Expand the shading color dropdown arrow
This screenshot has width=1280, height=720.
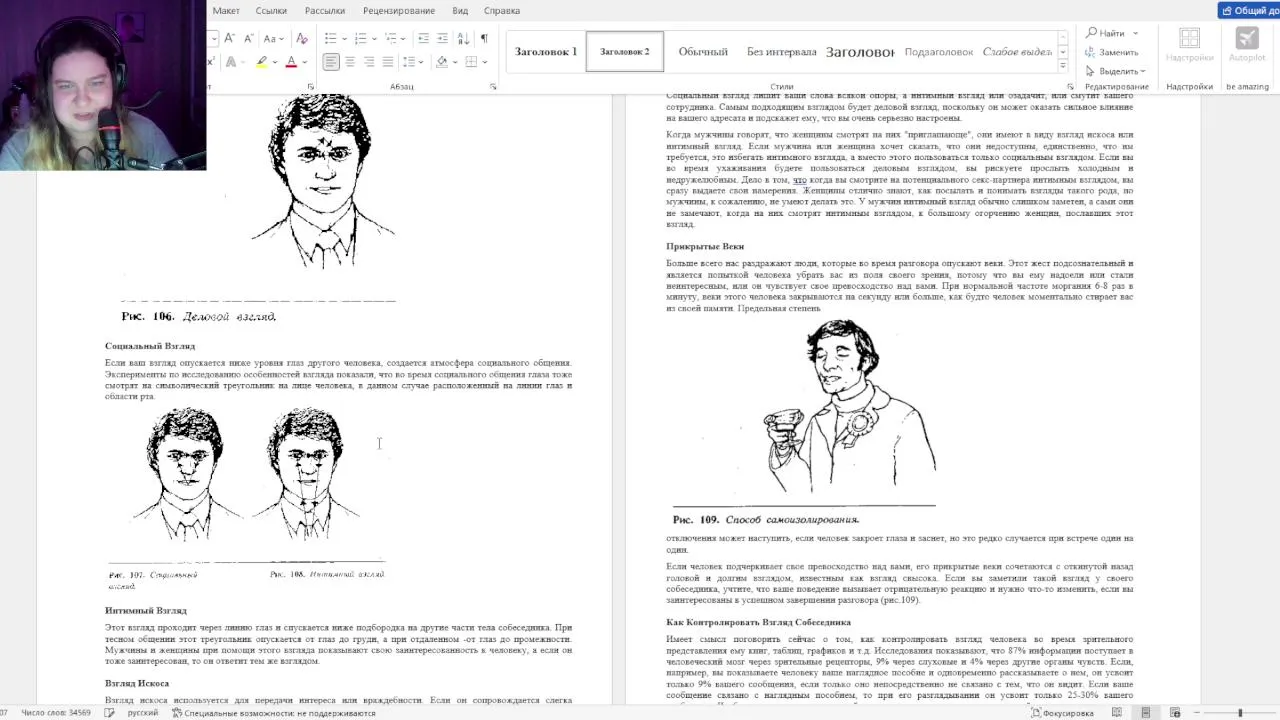454,62
